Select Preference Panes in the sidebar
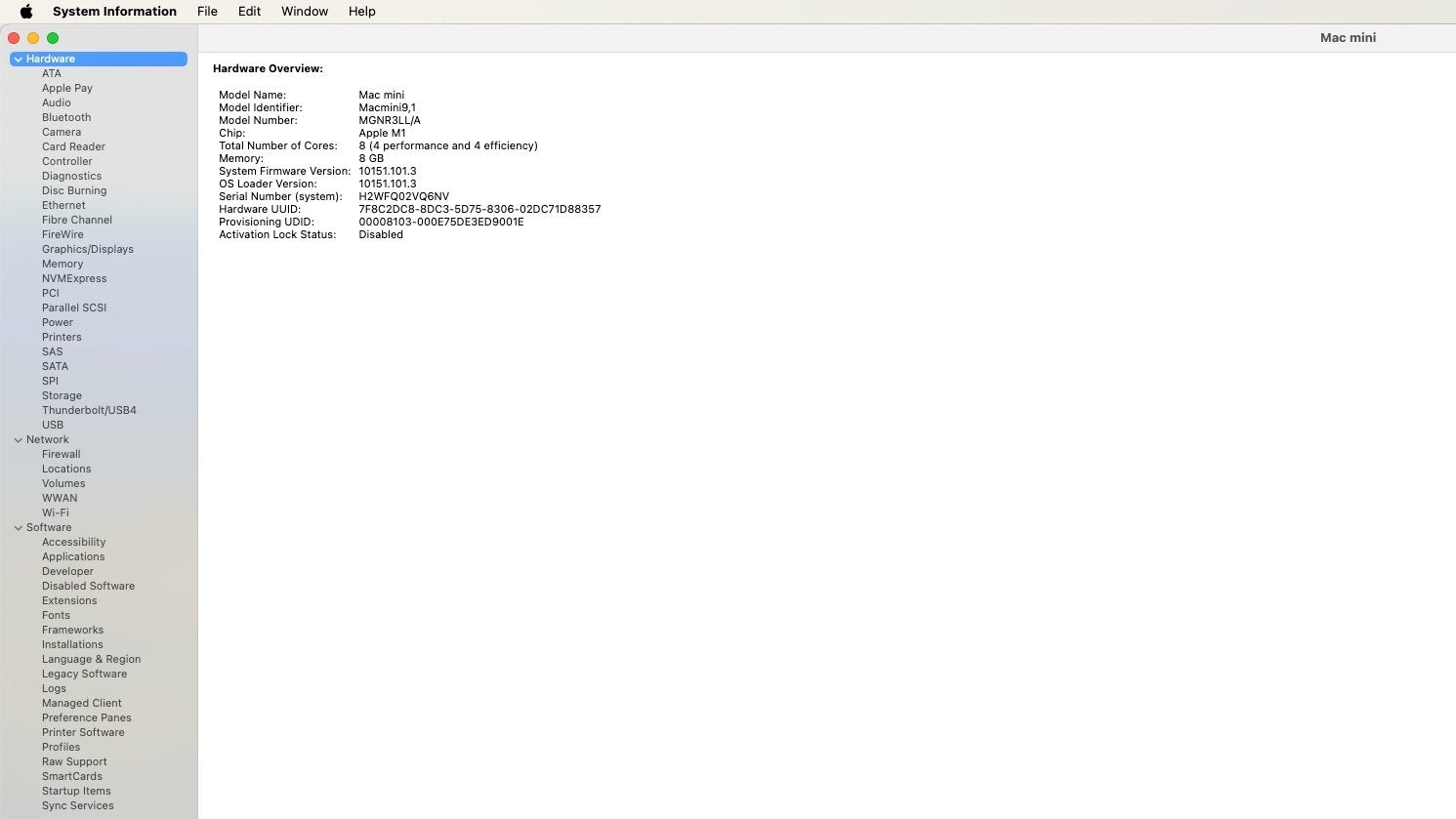 tap(86, 718)
